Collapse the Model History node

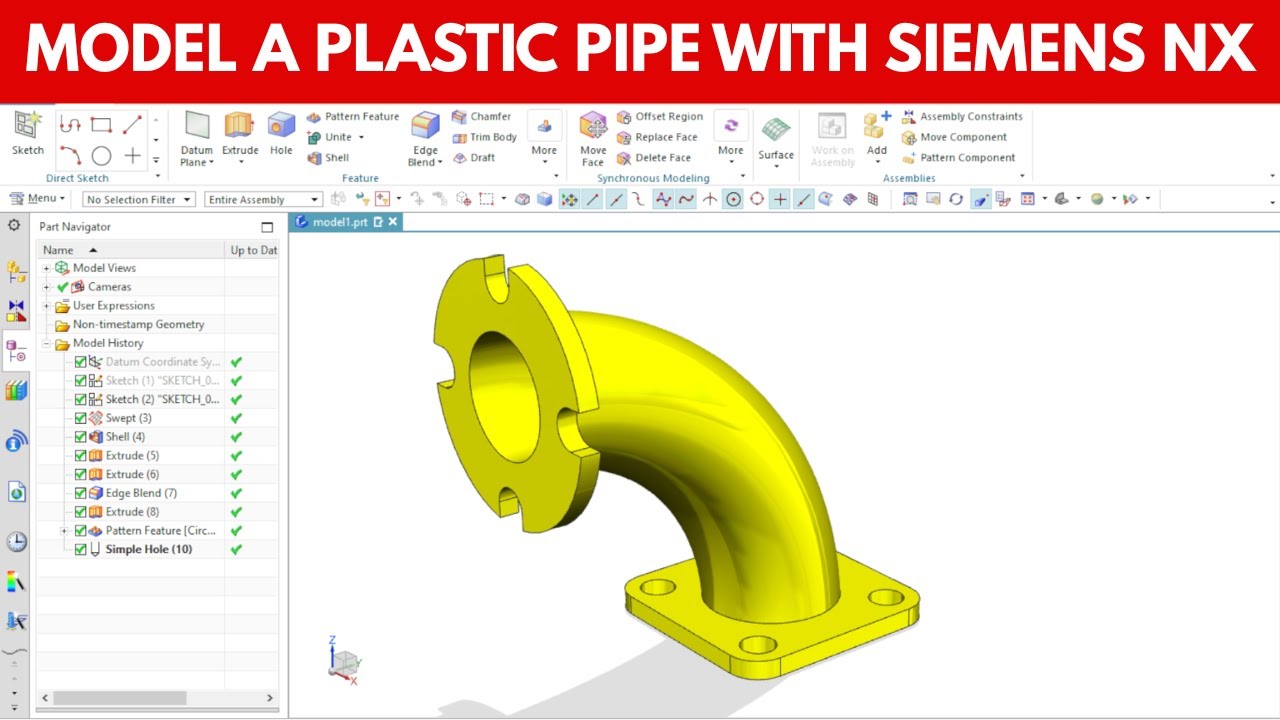click(x=46, y=343)
